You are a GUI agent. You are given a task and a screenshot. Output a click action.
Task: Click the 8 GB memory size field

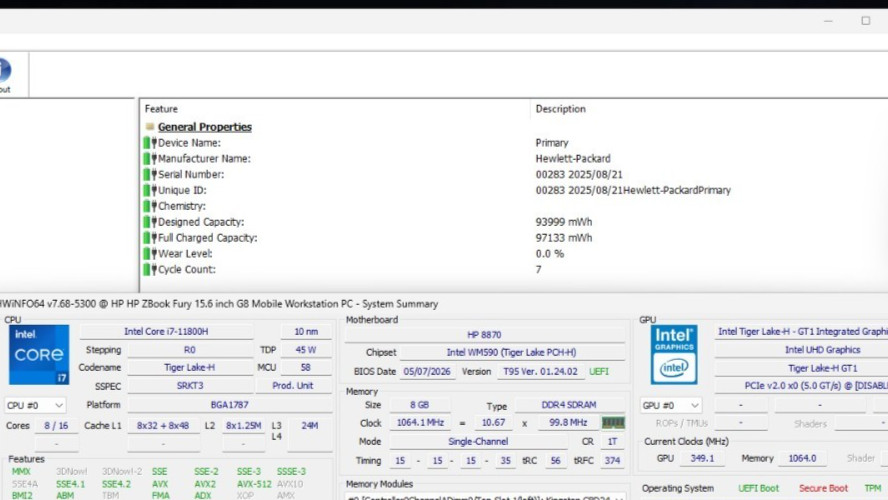pos(420,405)
